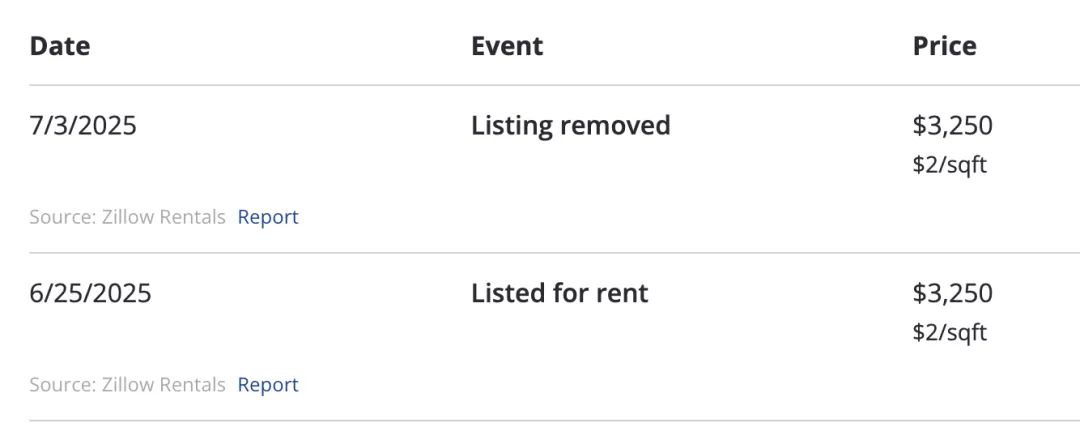This screenshot has height=423, width=1080.
Task: Click the Report link for 7/3/2025 entry
Action: [x=268, y=217]
